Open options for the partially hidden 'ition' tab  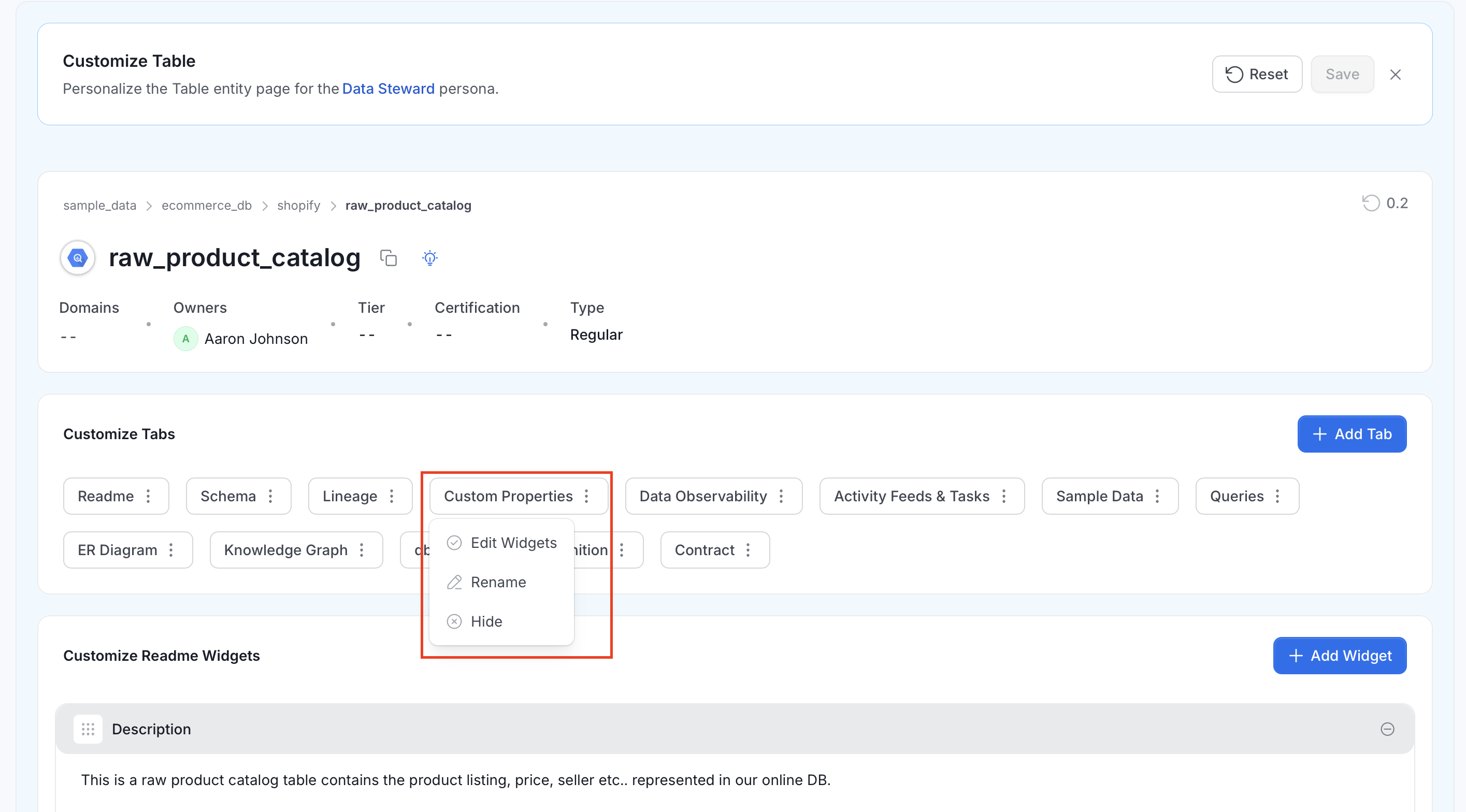pyautogui.click(x=622, y=549)
